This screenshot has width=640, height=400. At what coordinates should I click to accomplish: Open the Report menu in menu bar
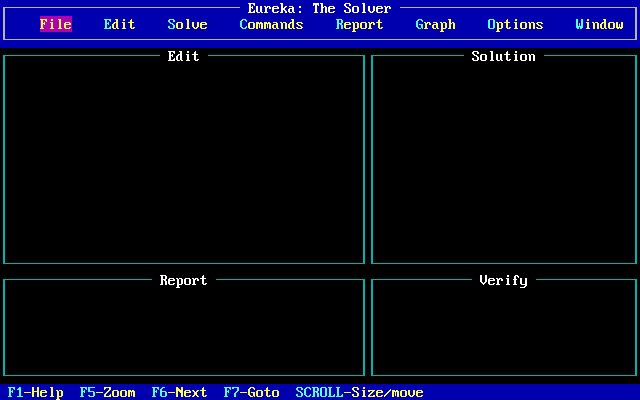point(359,24)
